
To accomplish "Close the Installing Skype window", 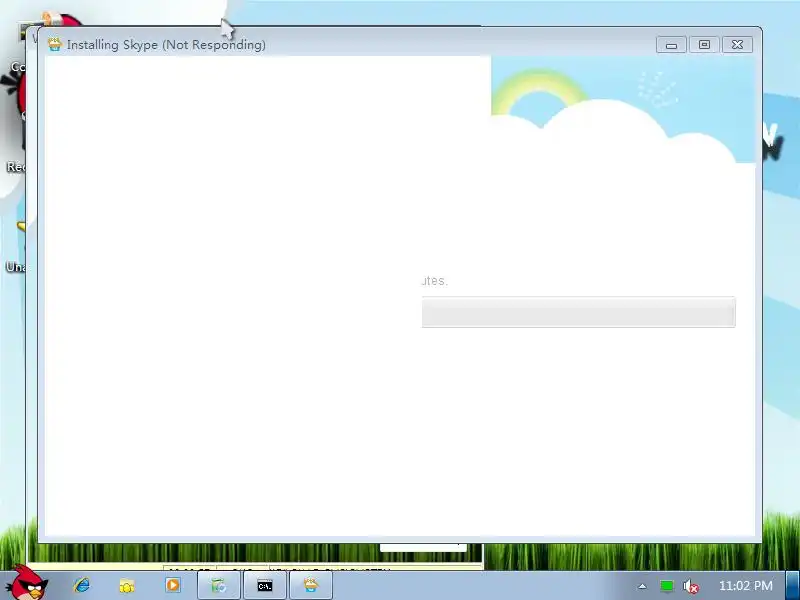I will [x=737, y=45].
